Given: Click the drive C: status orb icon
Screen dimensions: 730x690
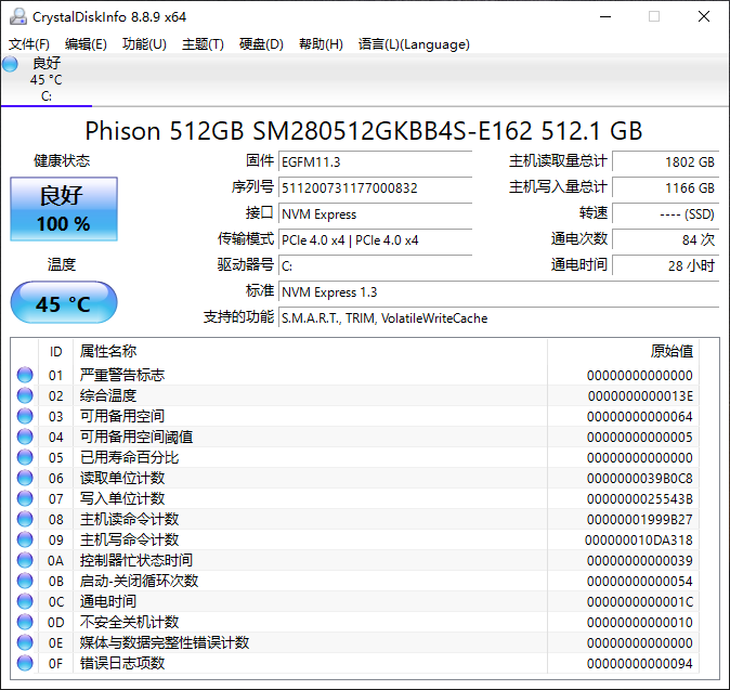Looking at the screenshot, I should click(10, 64).
